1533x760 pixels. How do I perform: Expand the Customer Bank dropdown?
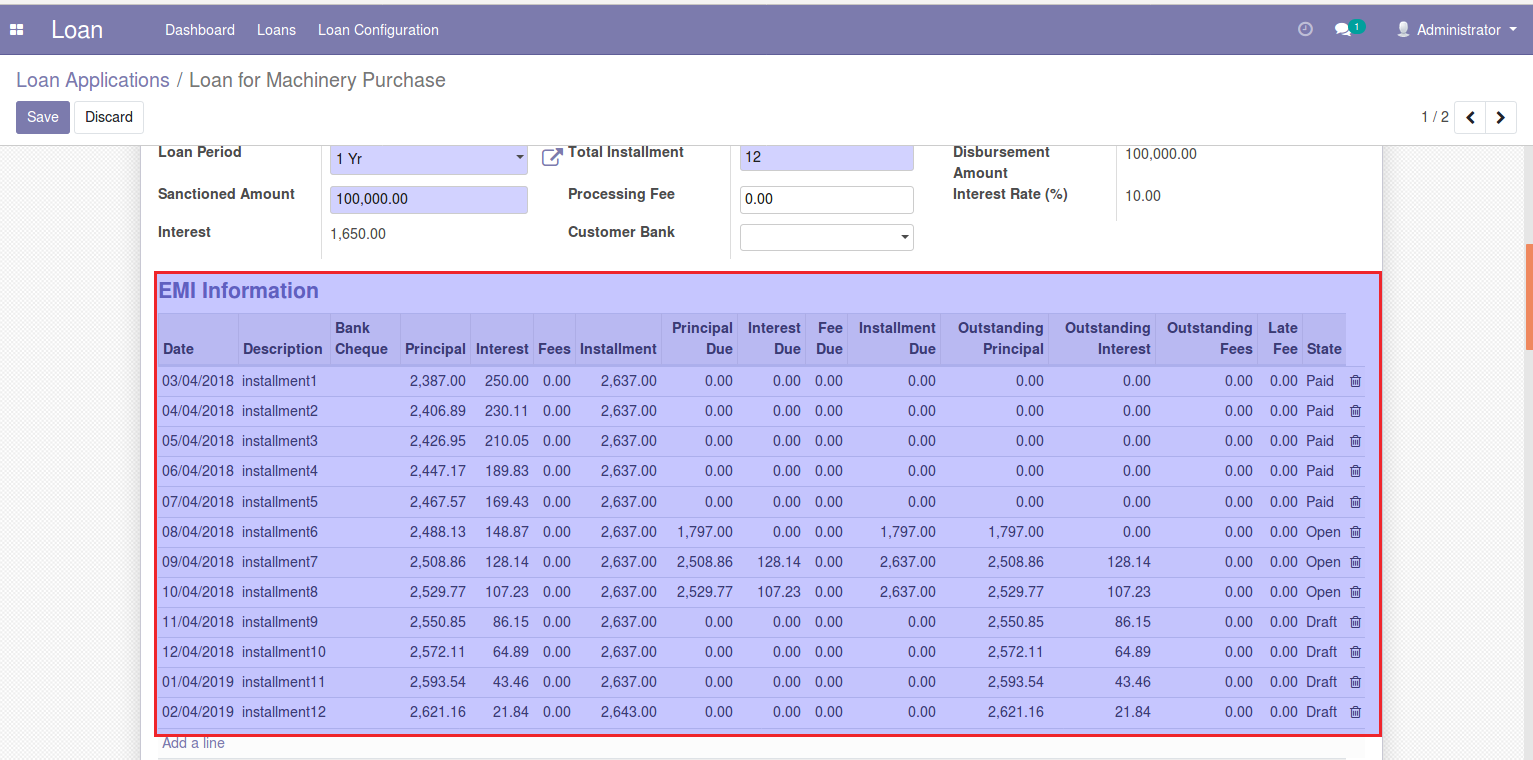coord(827,237)
